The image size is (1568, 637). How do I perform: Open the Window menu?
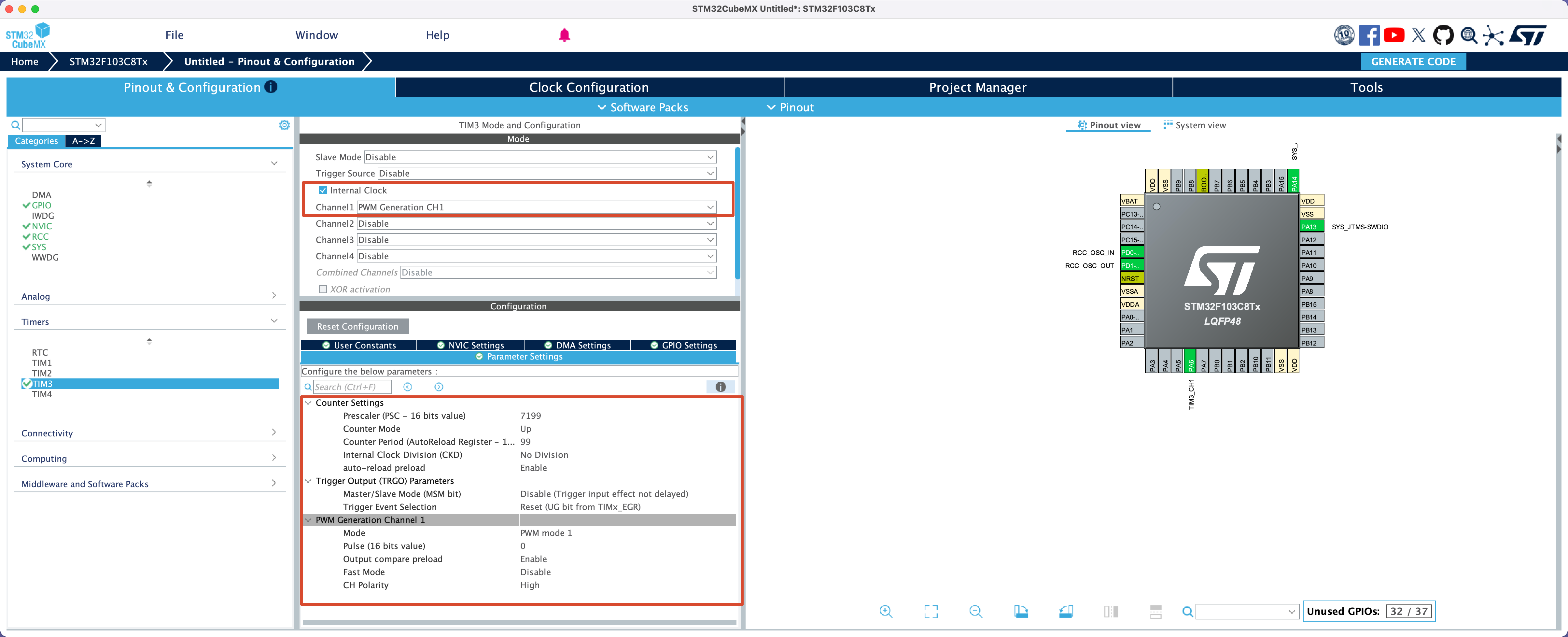pyautogui.click(x=316, y=35)
